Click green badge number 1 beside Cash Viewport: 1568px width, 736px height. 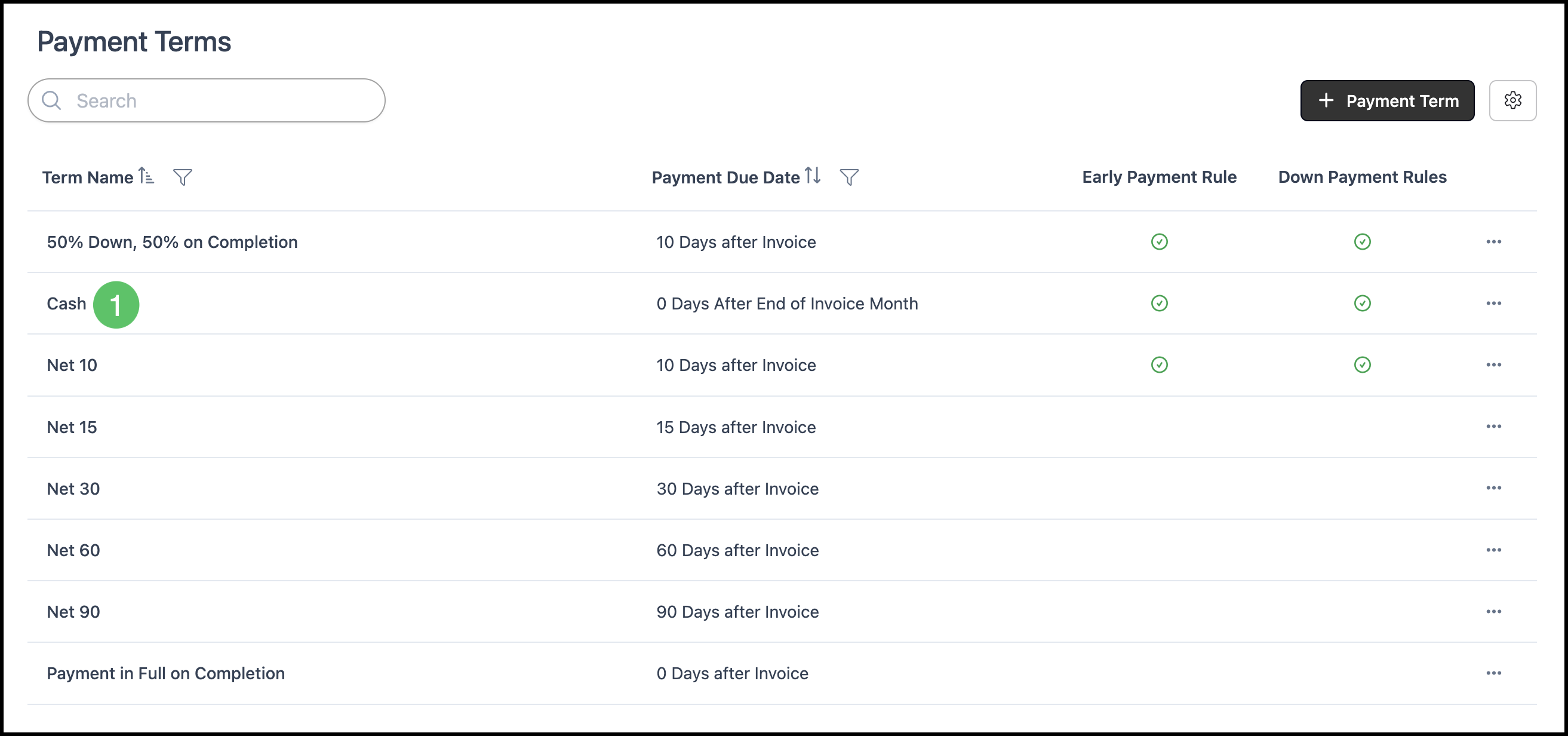click(x=116, y=305)
